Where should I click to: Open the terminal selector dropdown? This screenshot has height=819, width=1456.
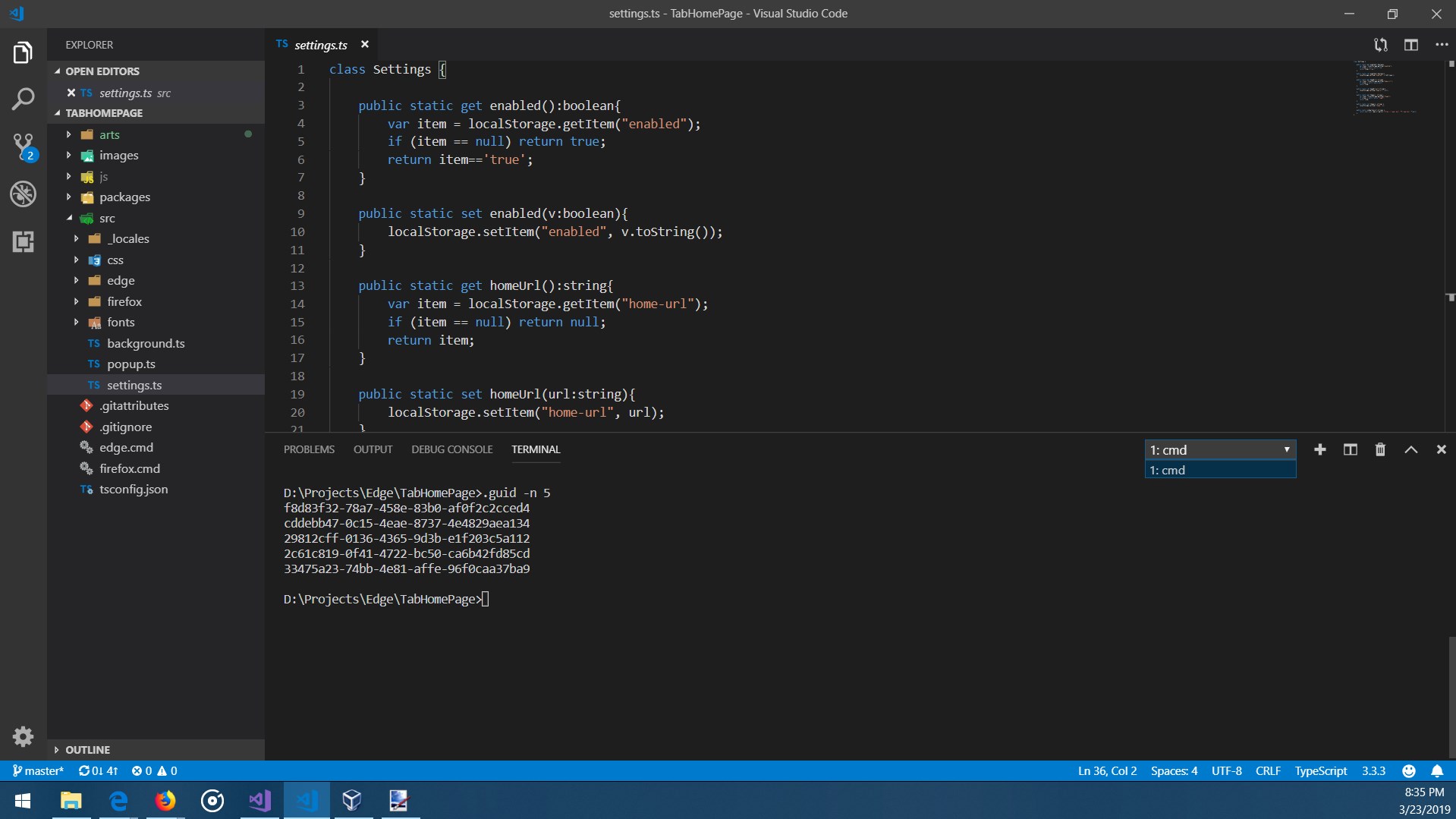pos(1219,449)
